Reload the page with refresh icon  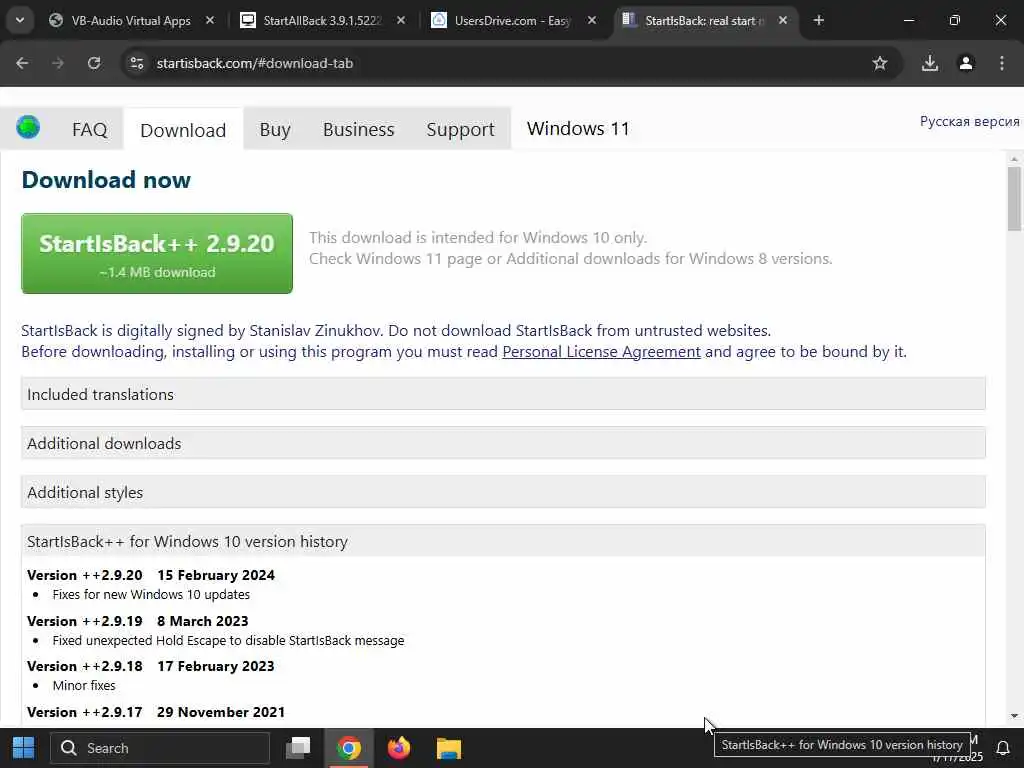pos(94,63)
